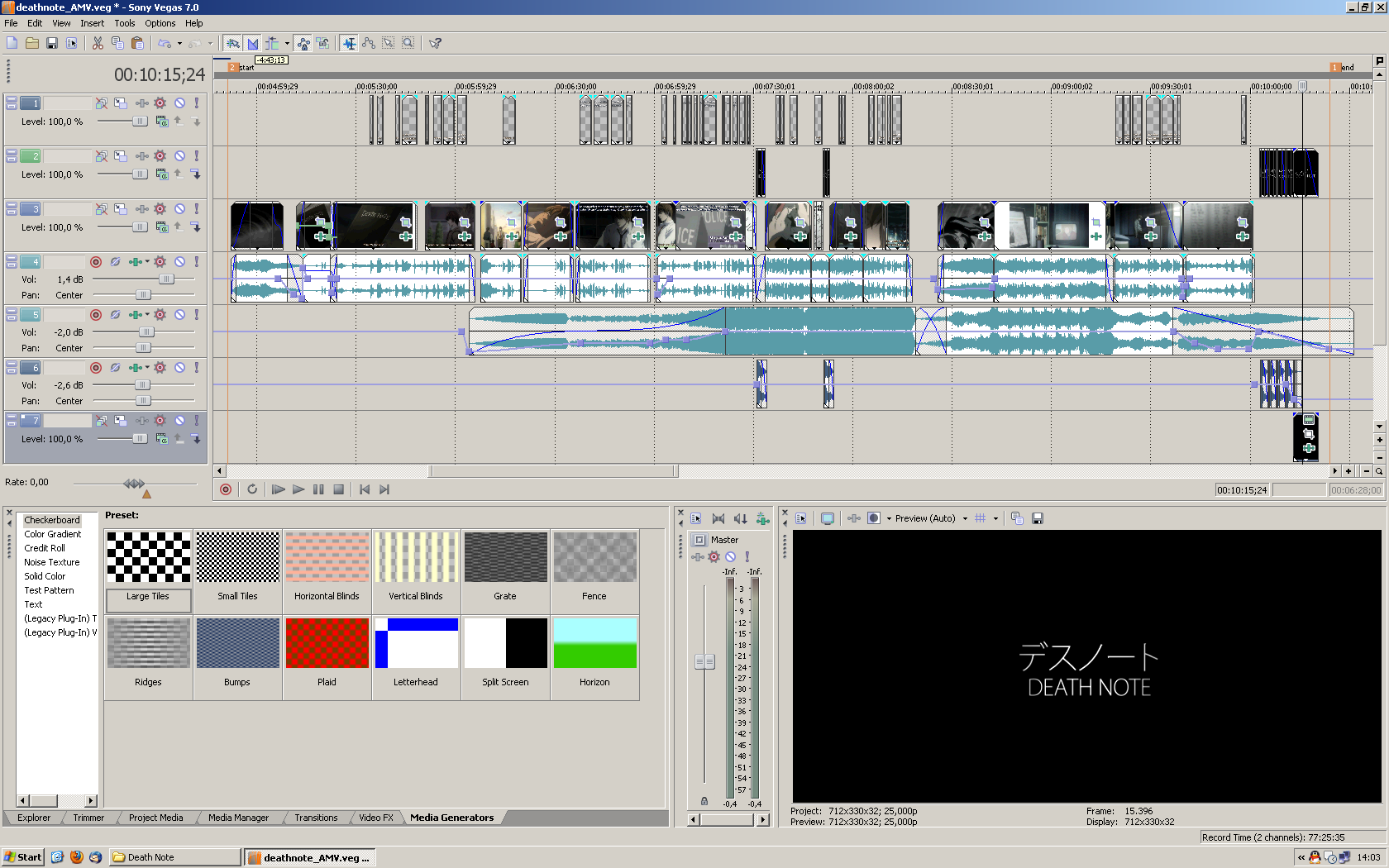
Task: Switch to the Project Media tab
Action: (x=155, y=818)
